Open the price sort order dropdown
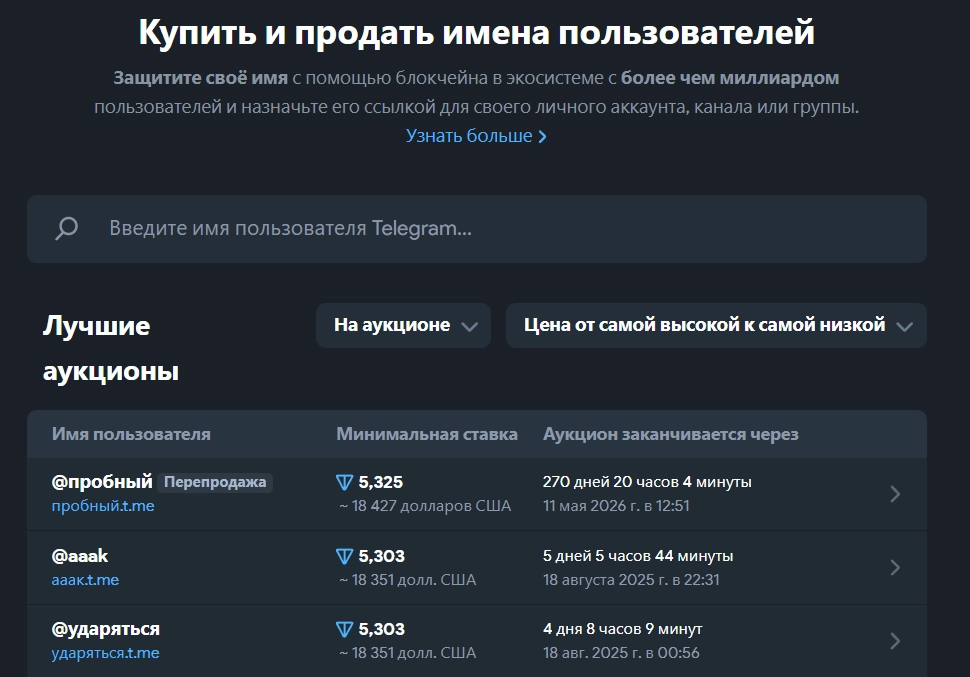This screenshot has width=970, height=677. (716, 325)
